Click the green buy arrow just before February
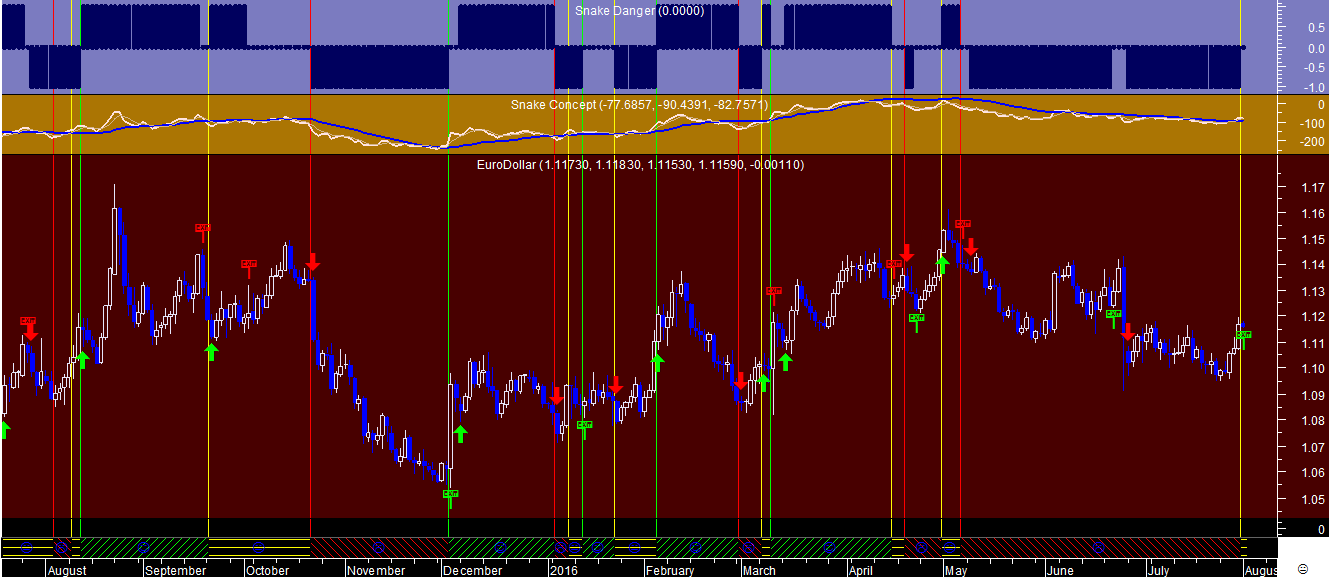This screenshot has height=577, width=1329. (657, 362)
